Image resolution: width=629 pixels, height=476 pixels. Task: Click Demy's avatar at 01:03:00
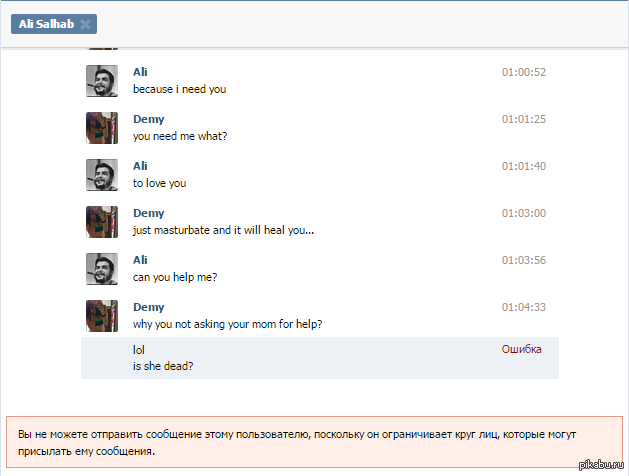point(102,222)
